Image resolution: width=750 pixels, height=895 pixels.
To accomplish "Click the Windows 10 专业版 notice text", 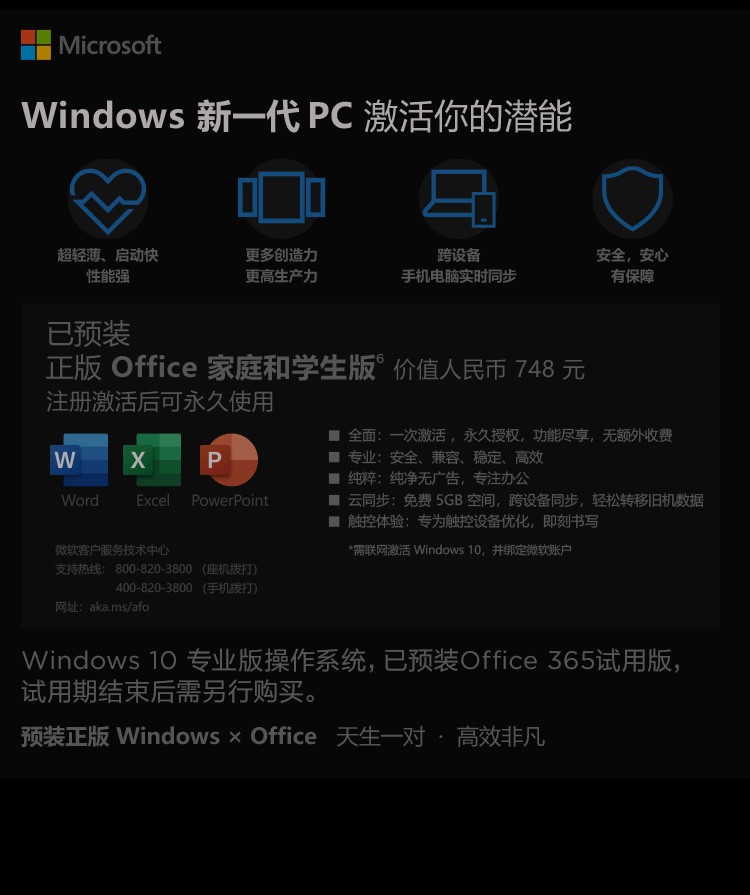I will tap(352, 676).
